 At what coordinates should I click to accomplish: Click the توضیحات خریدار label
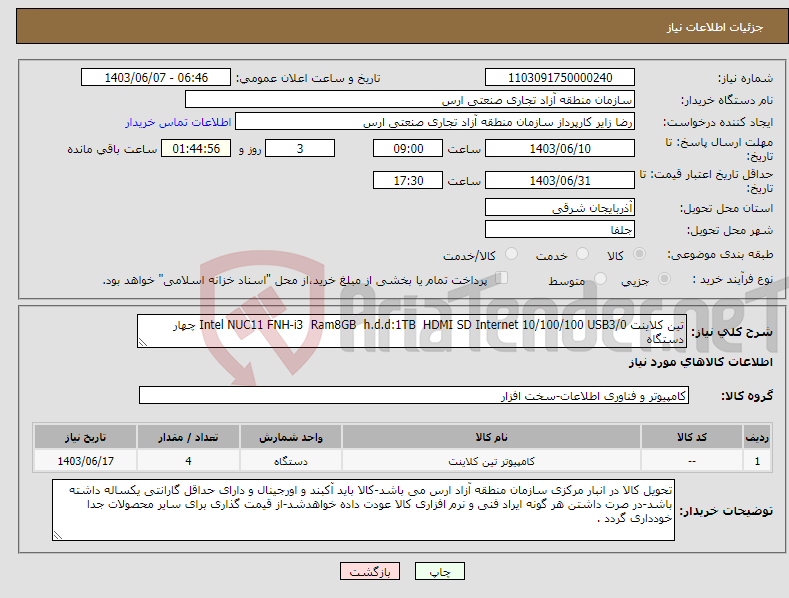pos(727,511)
